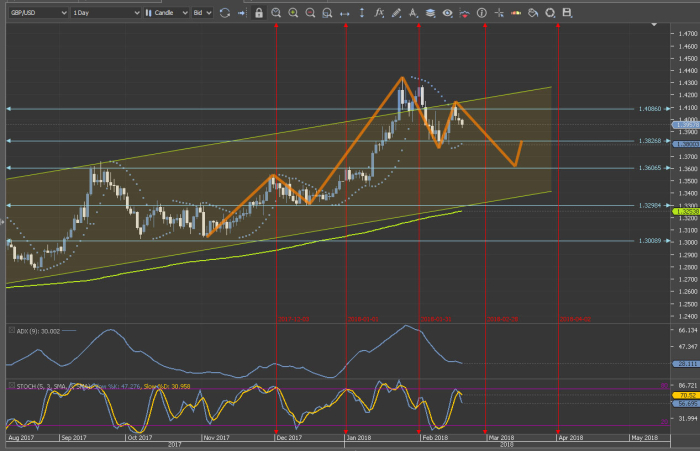This screenshot has height=451, width=700.
Task: Click the Sep 2017 time axis label
Action: (74, 438)
